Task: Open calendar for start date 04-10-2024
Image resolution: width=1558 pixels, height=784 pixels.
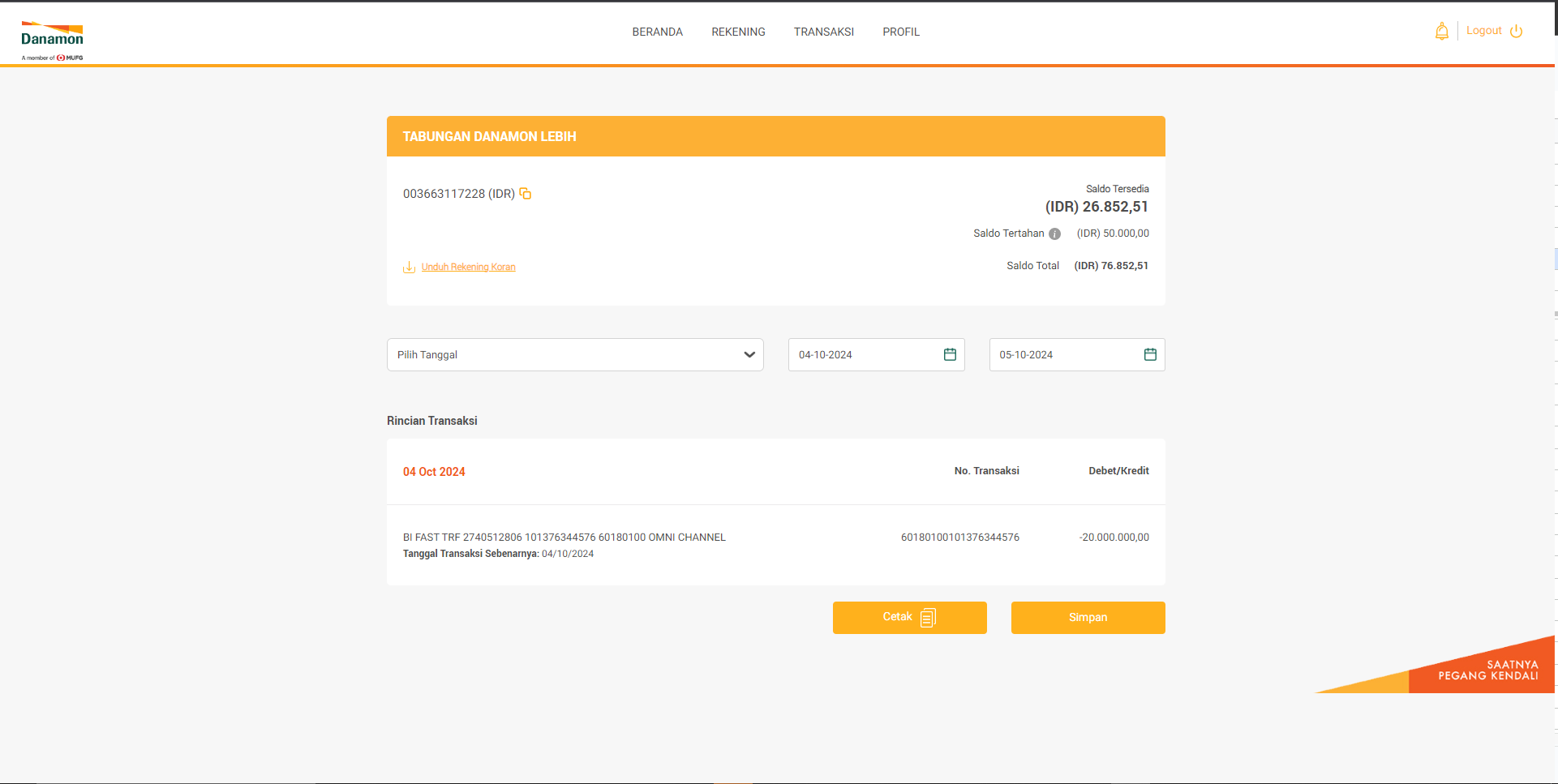Action: [950, 354]
